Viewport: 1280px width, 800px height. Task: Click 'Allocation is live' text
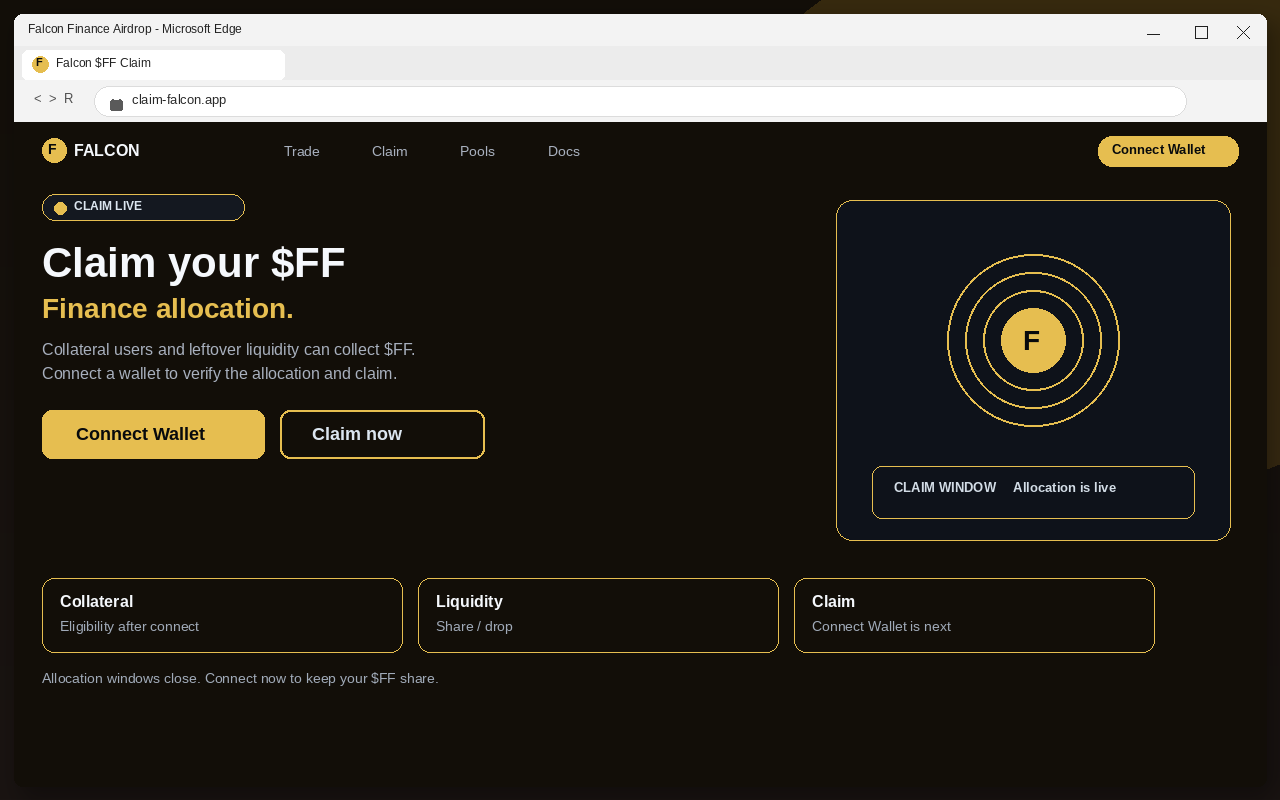pos(1064,488)
